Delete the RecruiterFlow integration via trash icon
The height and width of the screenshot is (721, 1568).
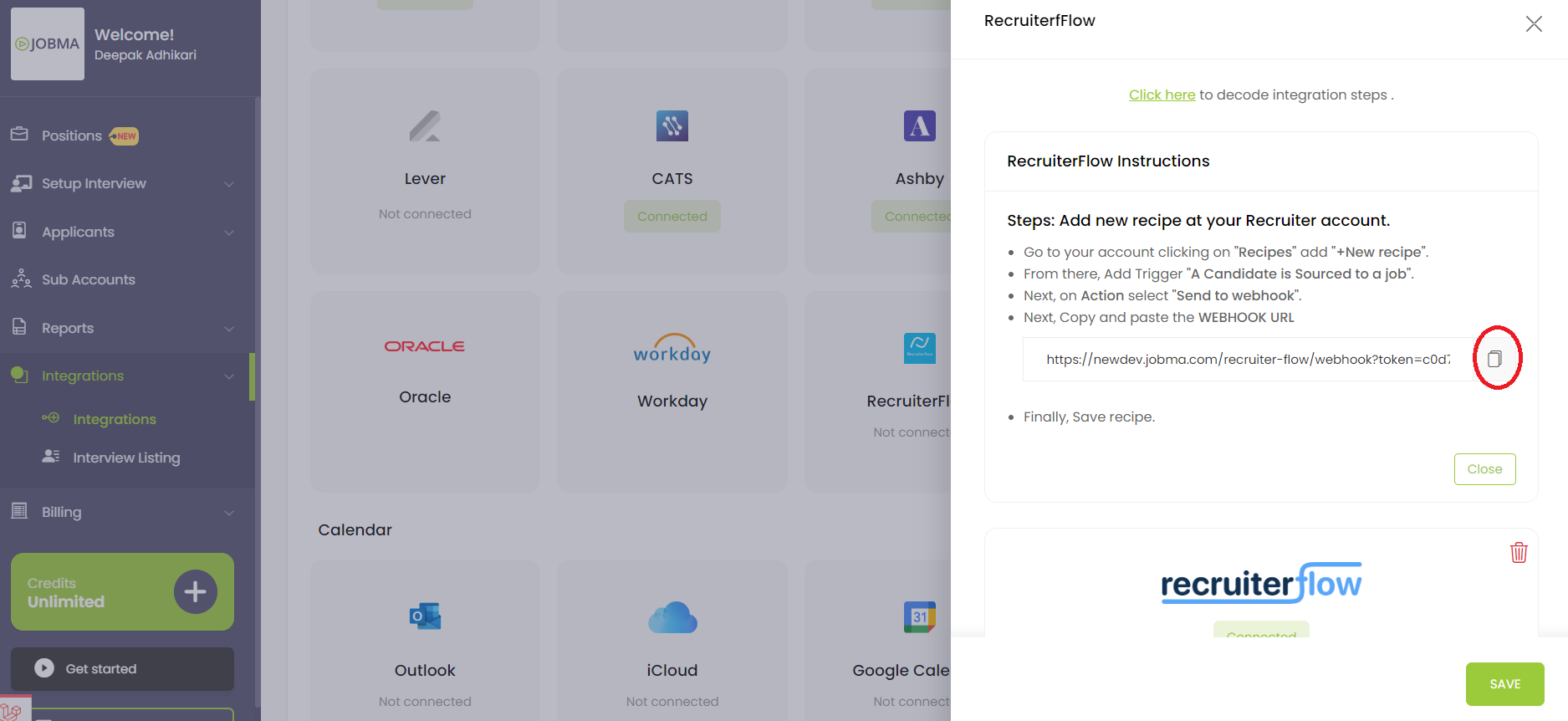point(1519,552)
